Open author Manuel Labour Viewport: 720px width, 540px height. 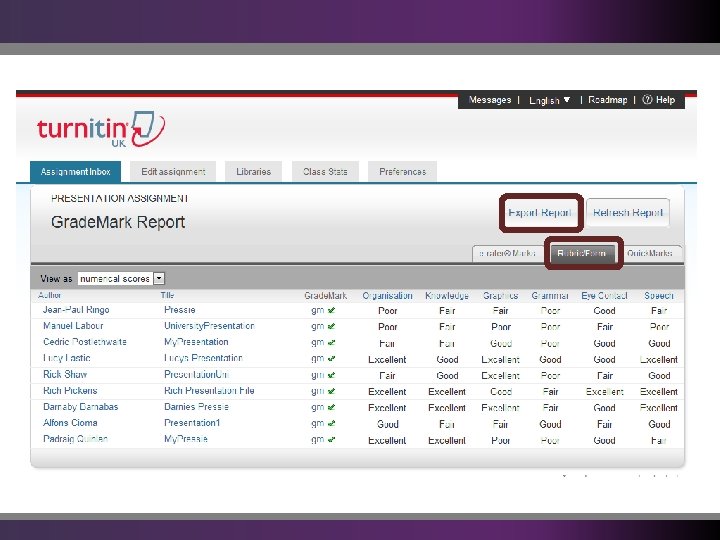[x=73, y=326]
